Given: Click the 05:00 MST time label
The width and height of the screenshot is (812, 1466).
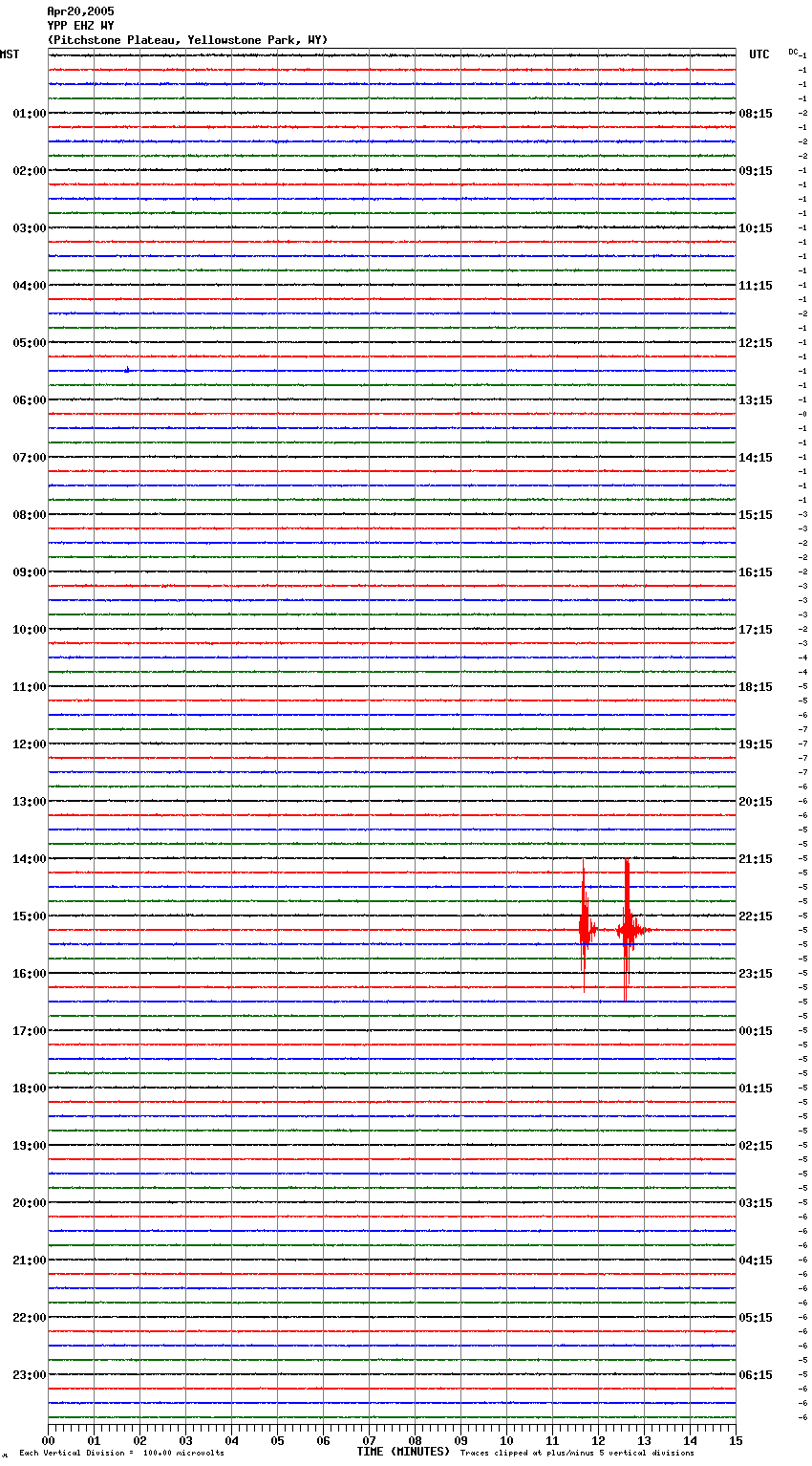Looking at the screenshot, I should click(29, 343).
